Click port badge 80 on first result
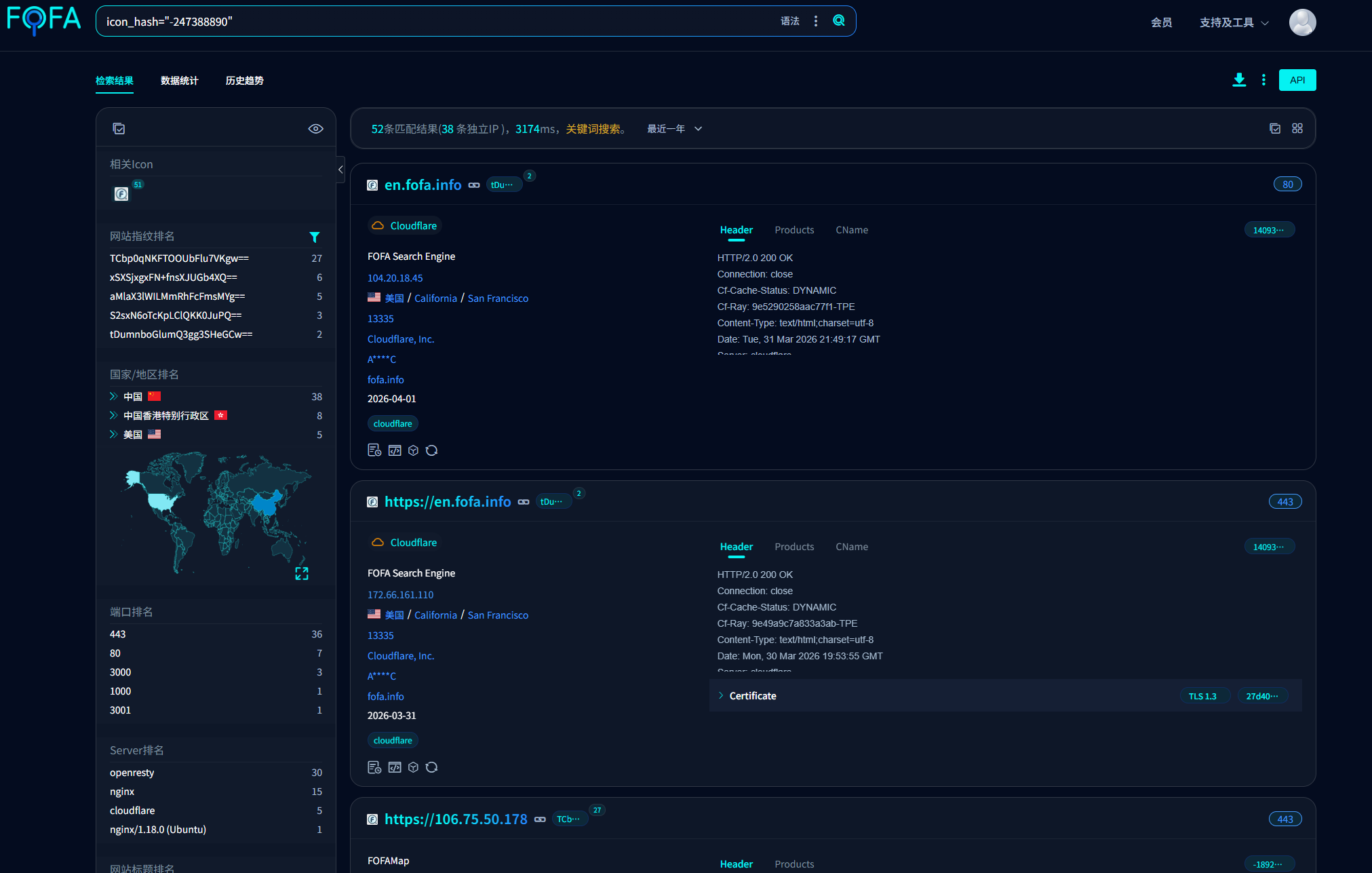 click(x=1287, y=185)
